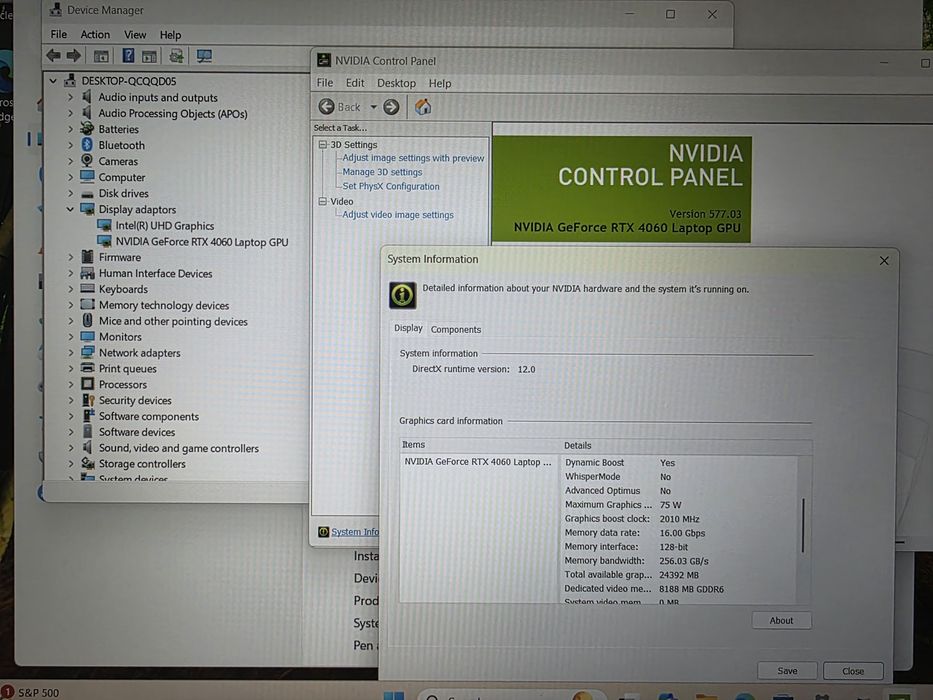
Task: Open NVIDIA Control Panel Desktop menu
Action: click(396, 83)
